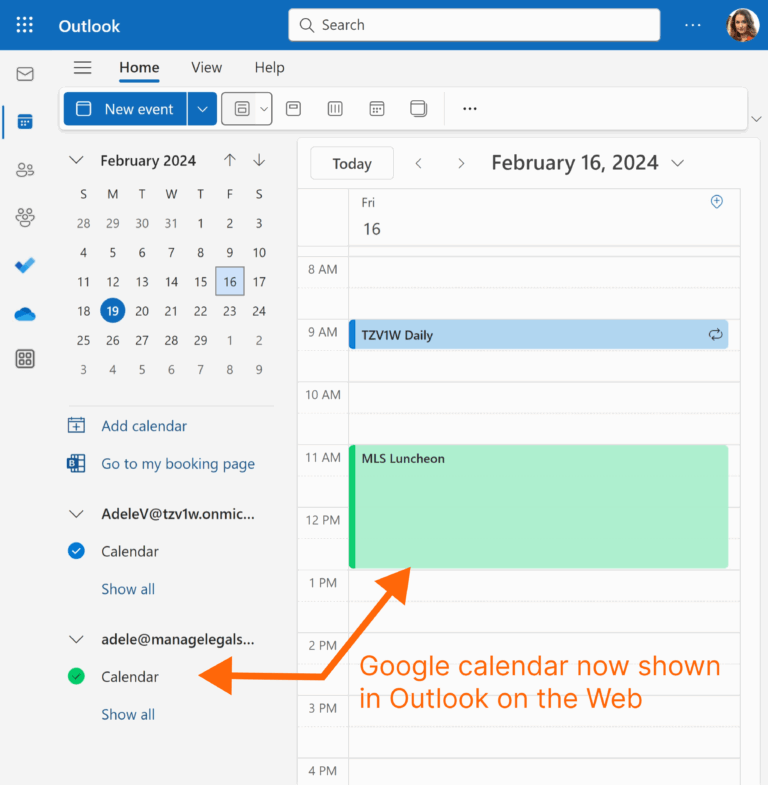Add all-day event plus icon
768x785 pixels.
(716, 201)
